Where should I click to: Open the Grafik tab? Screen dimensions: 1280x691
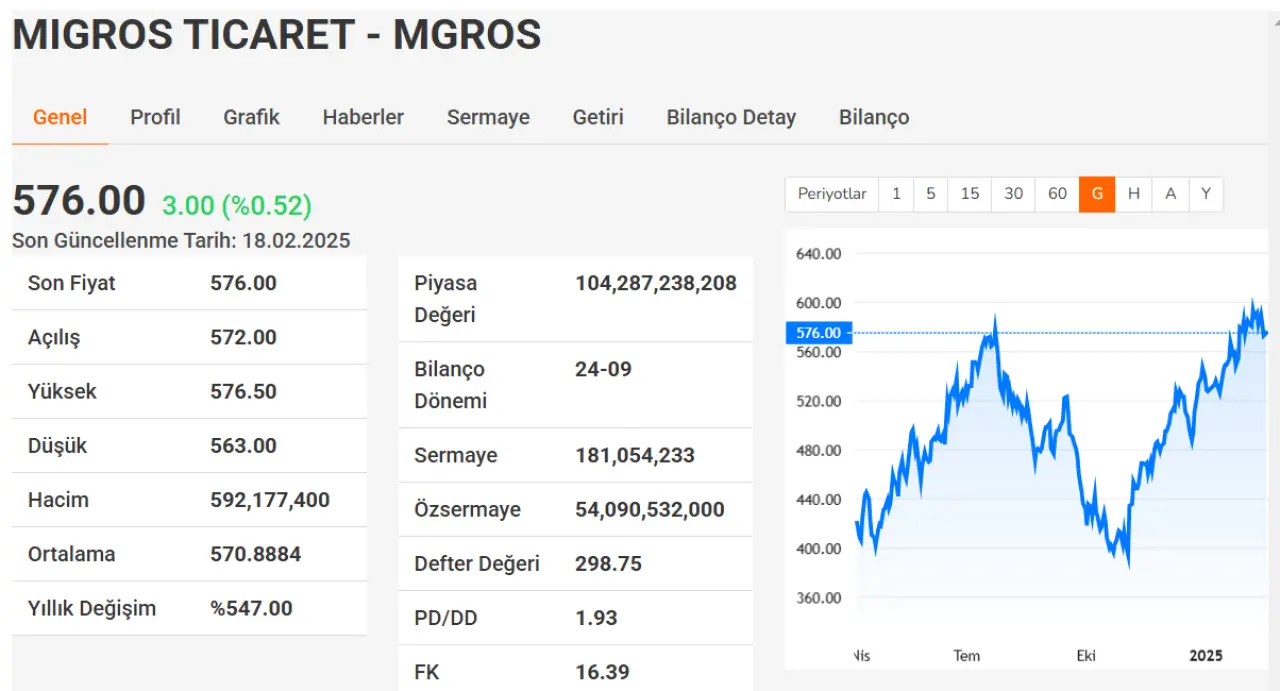pyautogui.click(x=251, y=117)
